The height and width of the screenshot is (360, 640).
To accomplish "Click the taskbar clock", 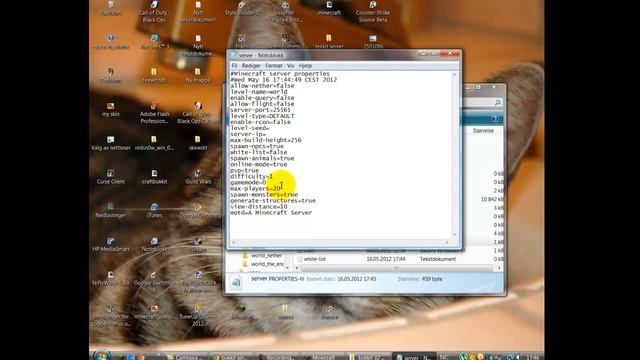I will [x=533, y=357].
